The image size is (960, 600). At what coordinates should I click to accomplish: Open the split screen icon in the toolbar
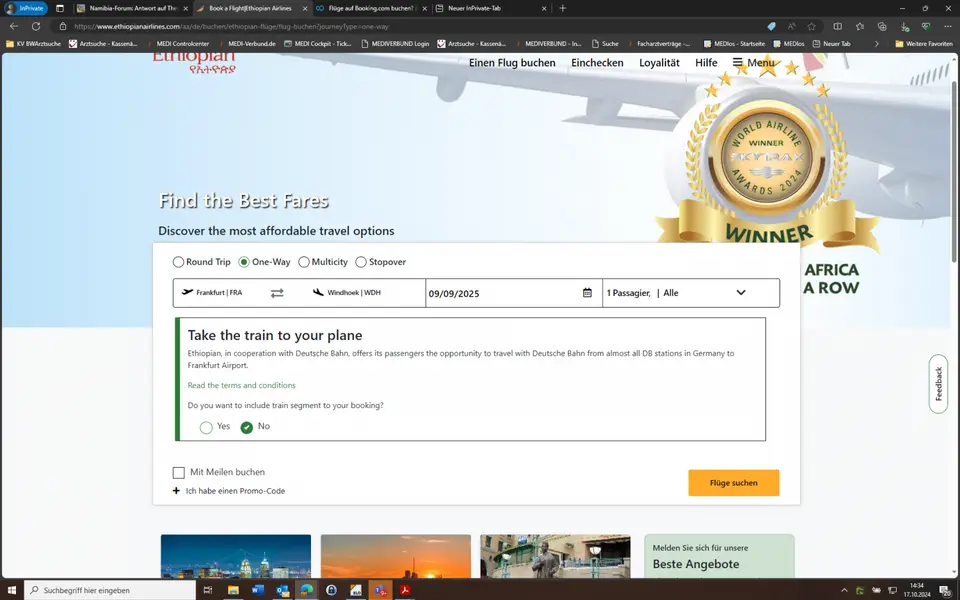coord(838,26)
